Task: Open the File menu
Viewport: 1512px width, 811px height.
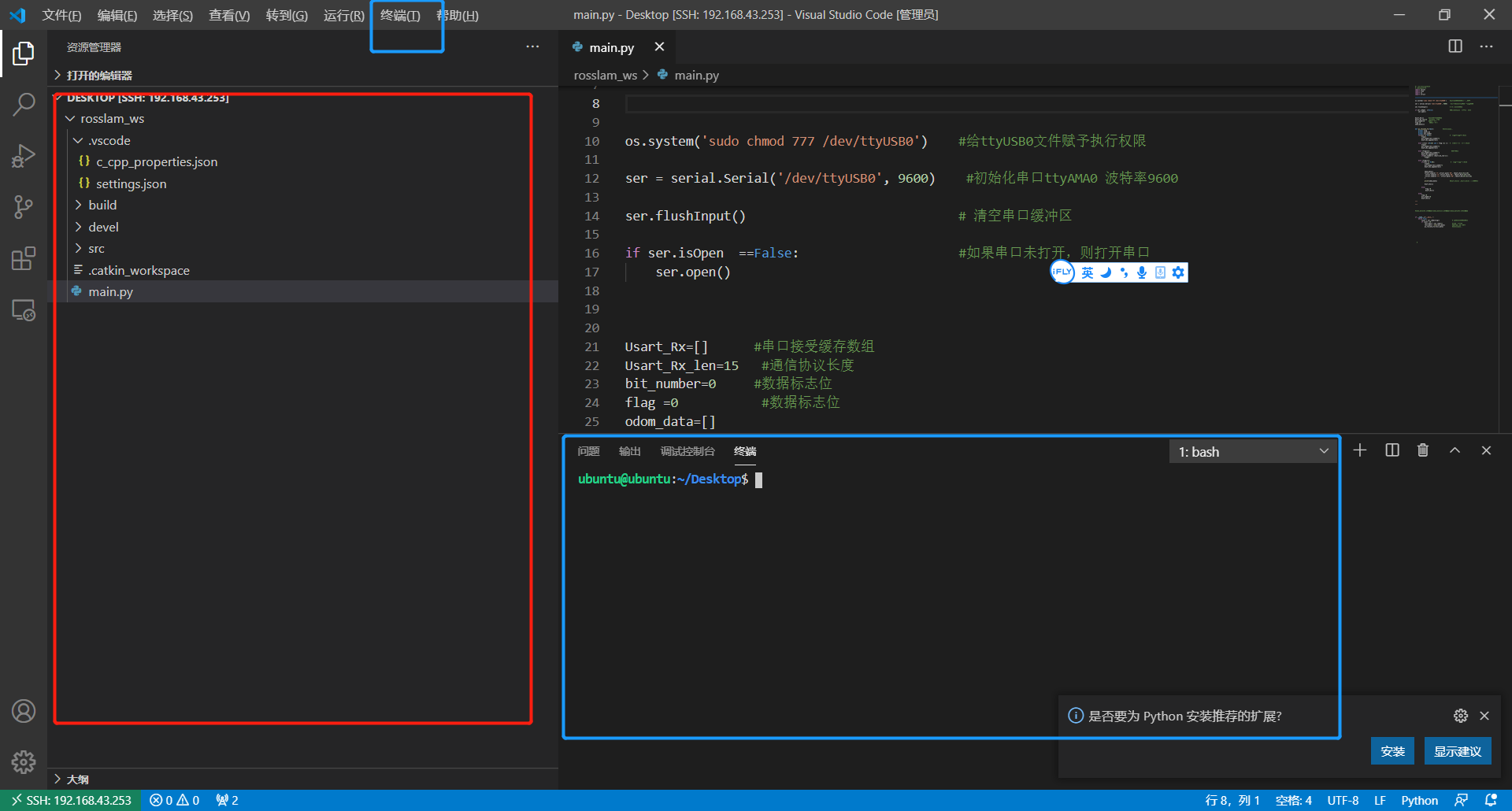Action: (61, 15)
